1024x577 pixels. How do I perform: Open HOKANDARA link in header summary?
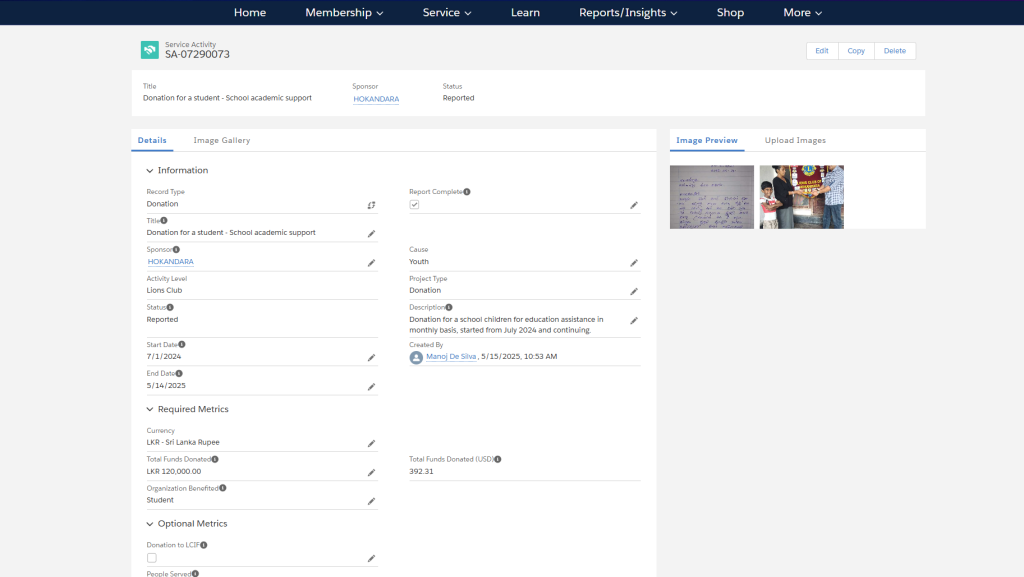click(376, 99)
